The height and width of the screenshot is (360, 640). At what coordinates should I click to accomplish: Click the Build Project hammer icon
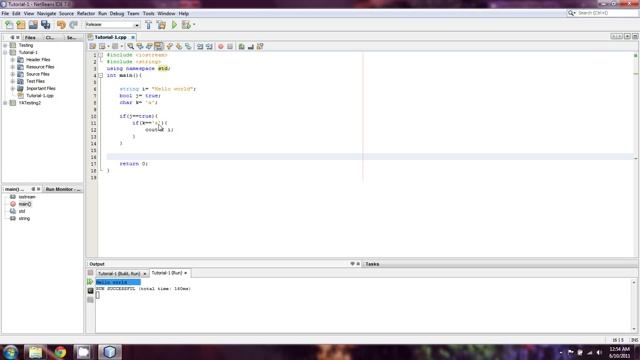(149, 25)
